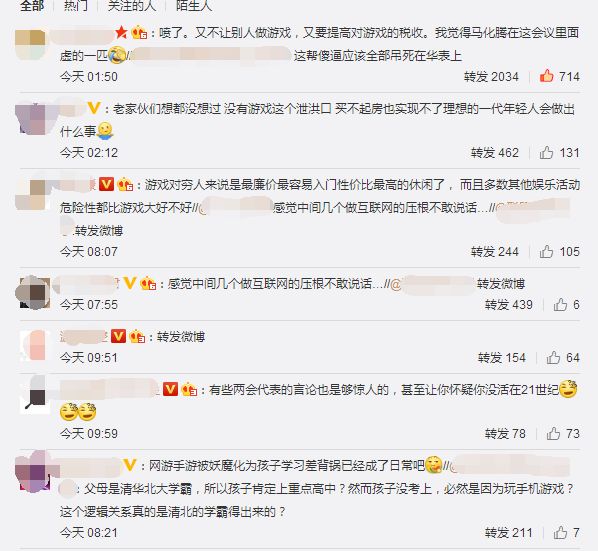
Task: Open the 全部 tab
Action: [32, 5]
